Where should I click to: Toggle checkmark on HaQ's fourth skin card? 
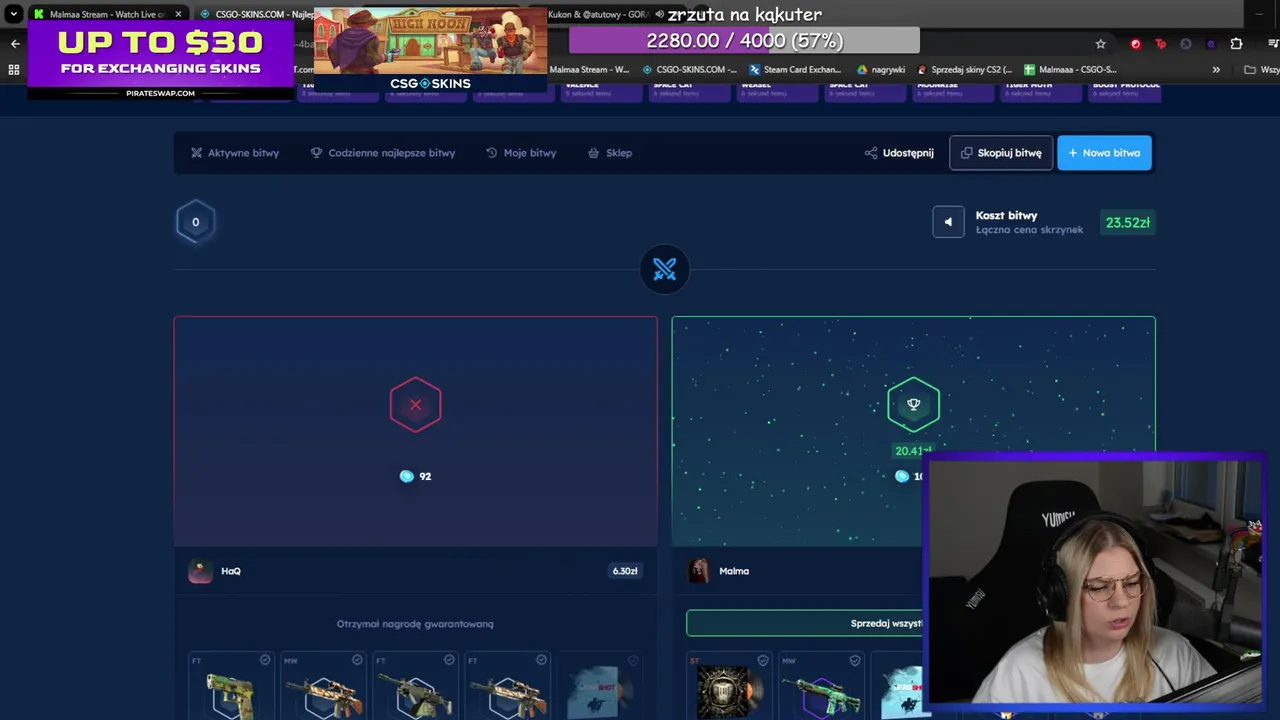pyautogui.click(x=541, y=660)
